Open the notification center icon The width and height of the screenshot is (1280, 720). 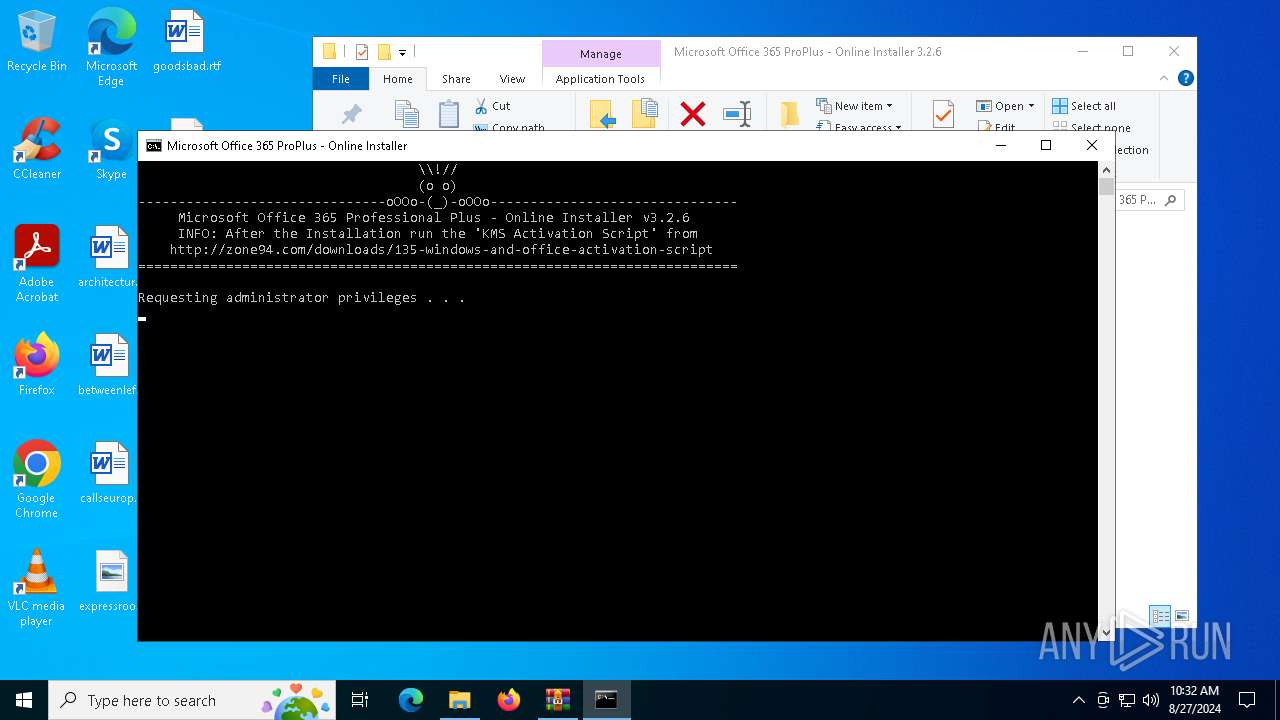[1247, 700]
